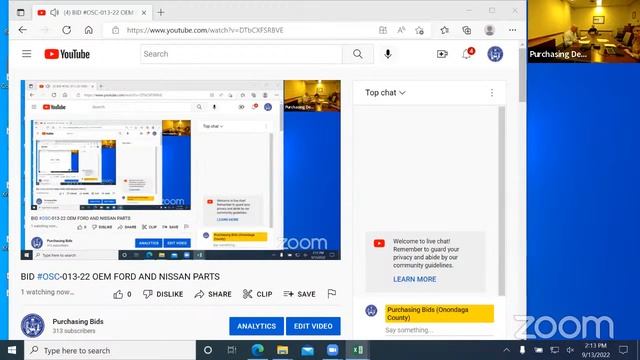Screen dimensions: 640x360
Task: Share the video with the SHARE button
Action: click(x=213, y=294)
